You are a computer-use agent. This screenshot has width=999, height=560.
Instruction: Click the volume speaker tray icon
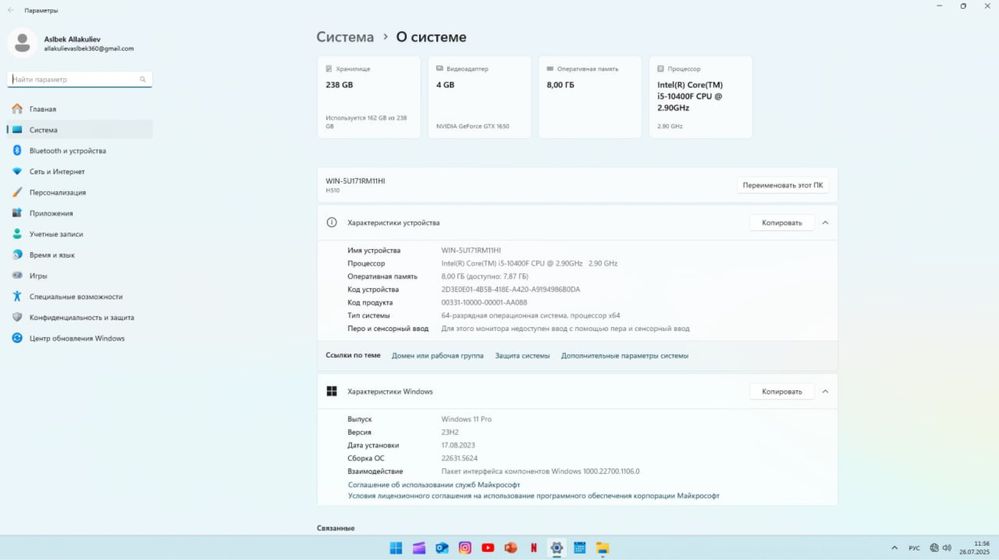coord(947,548)
